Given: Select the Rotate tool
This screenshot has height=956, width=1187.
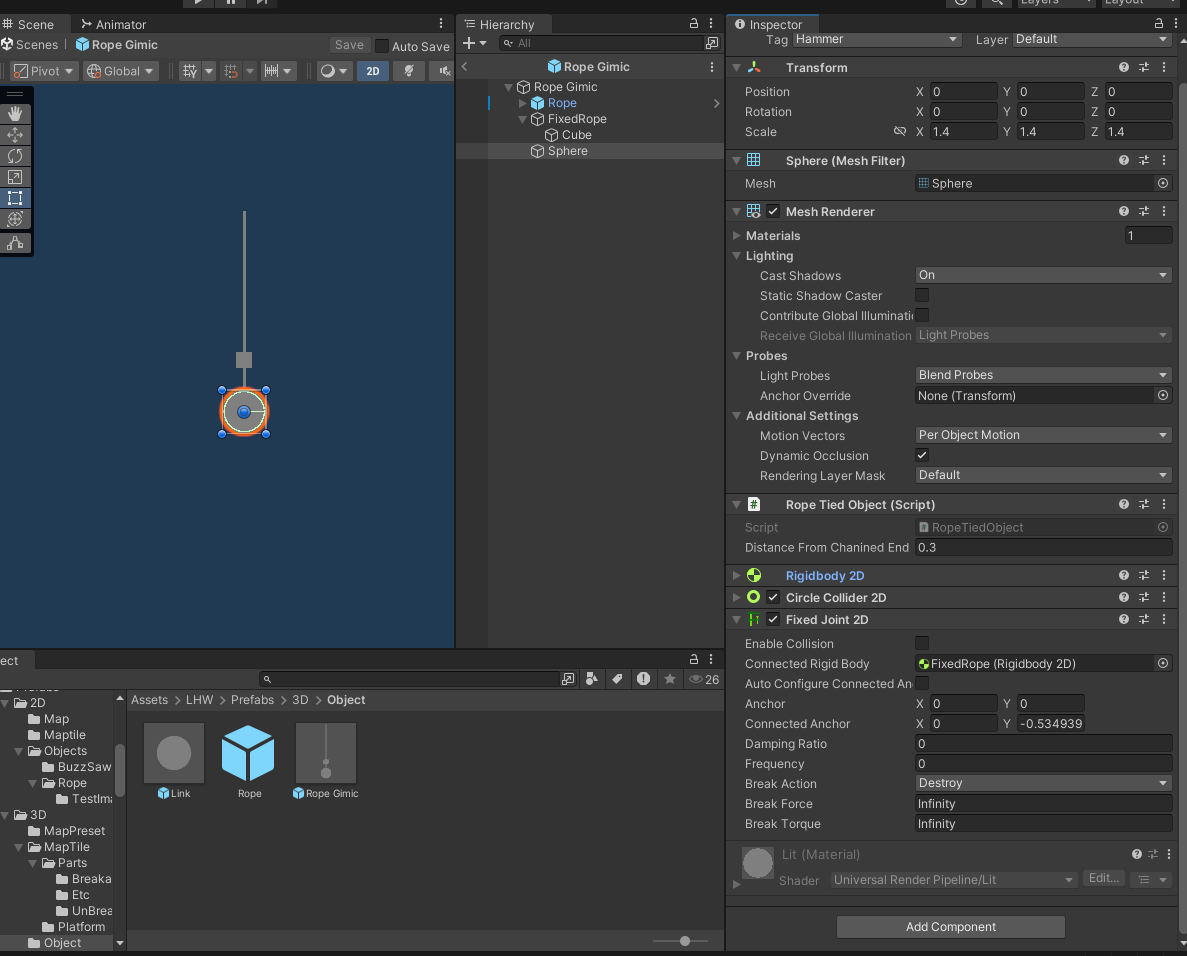Looking at the screenshot, I should pos(15,156).
